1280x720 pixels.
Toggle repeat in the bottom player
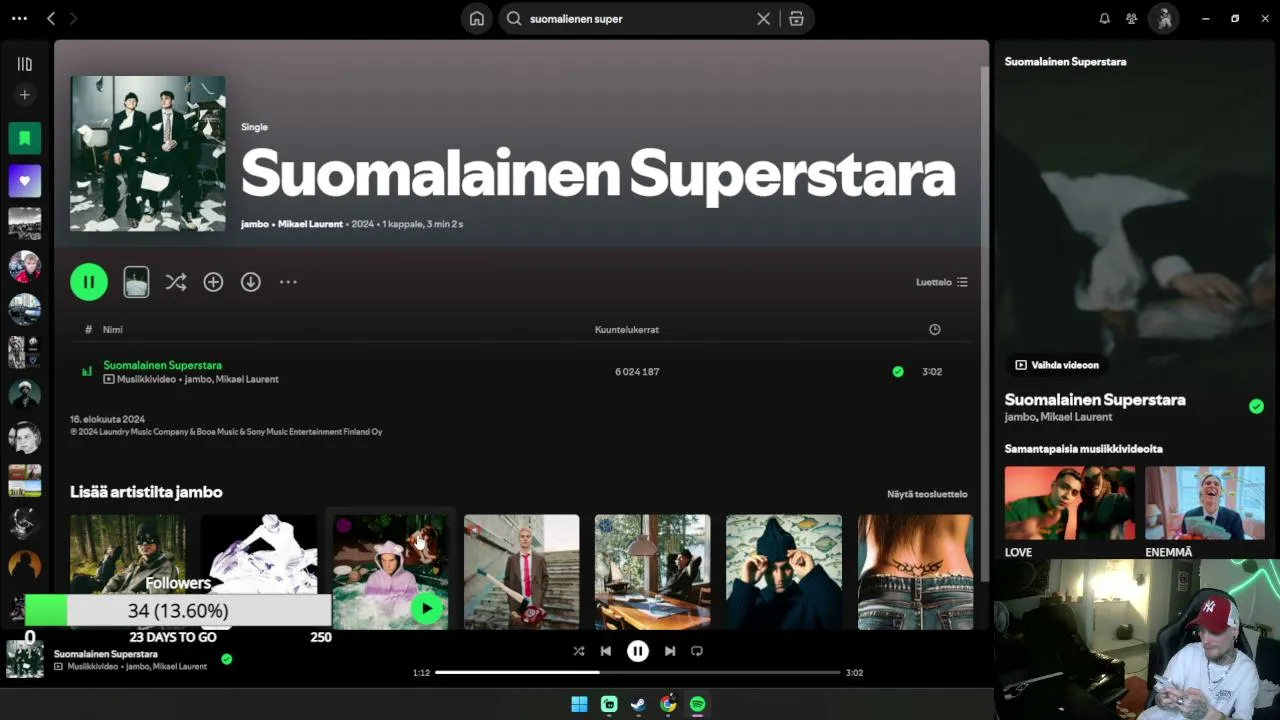point(697,651)
